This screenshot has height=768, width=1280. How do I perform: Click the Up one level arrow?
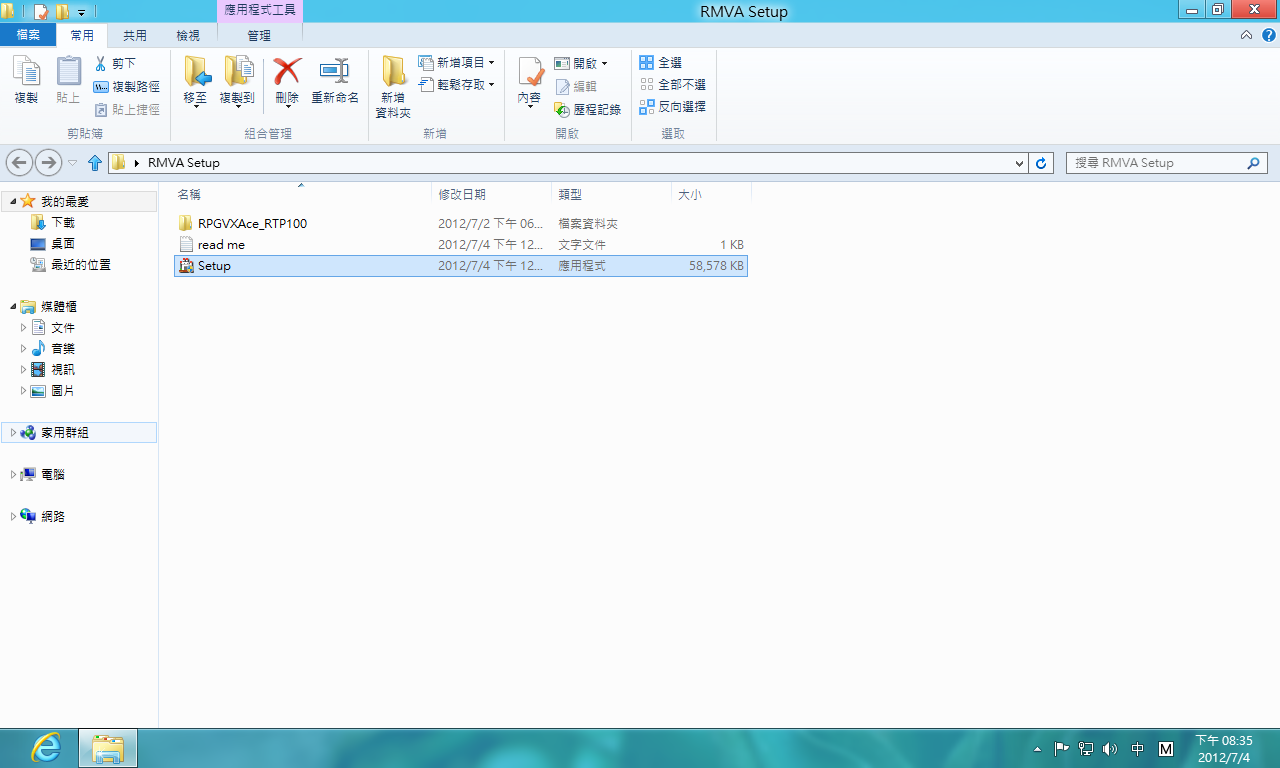coord(95,163)
